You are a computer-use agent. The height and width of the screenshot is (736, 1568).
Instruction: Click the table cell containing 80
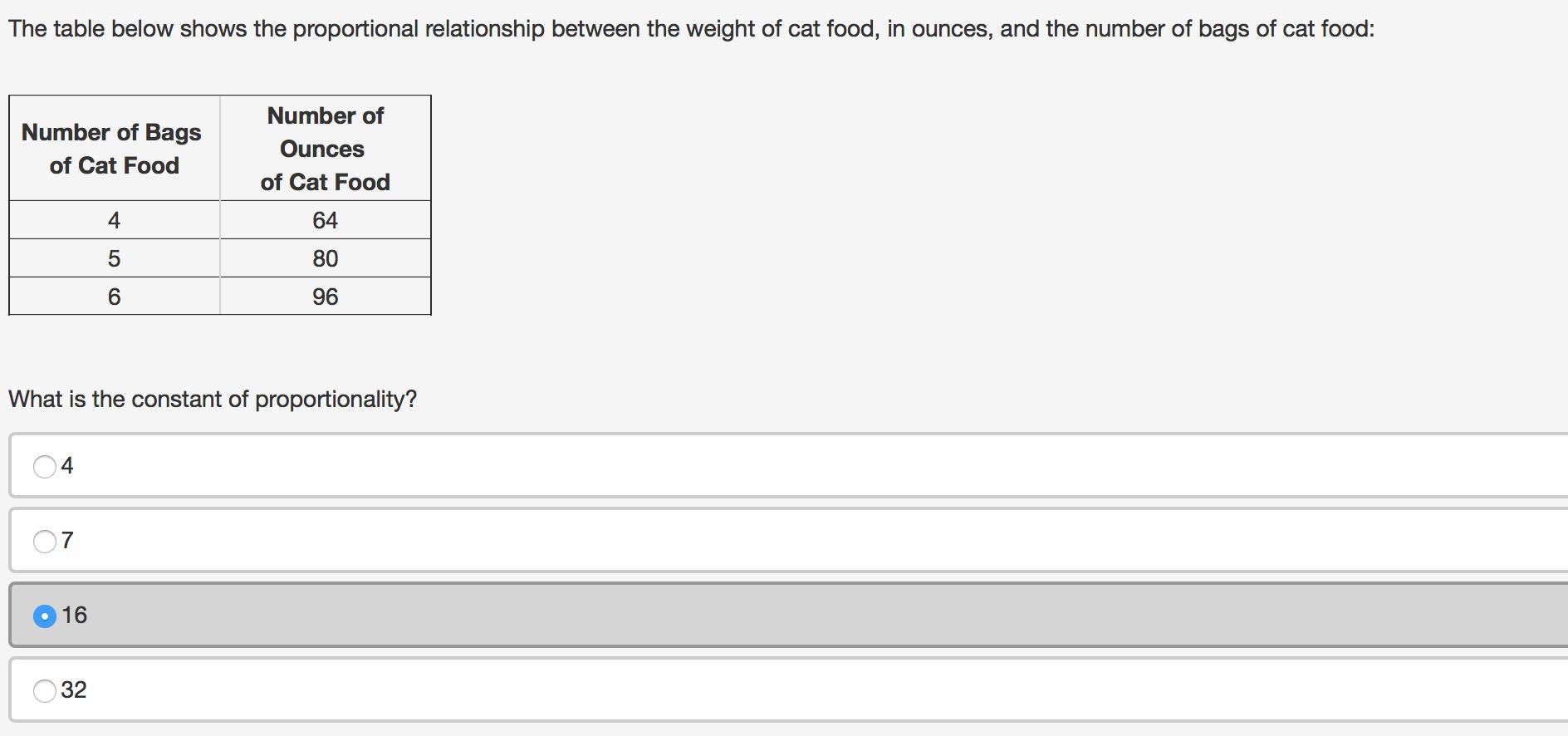point(325,258)
